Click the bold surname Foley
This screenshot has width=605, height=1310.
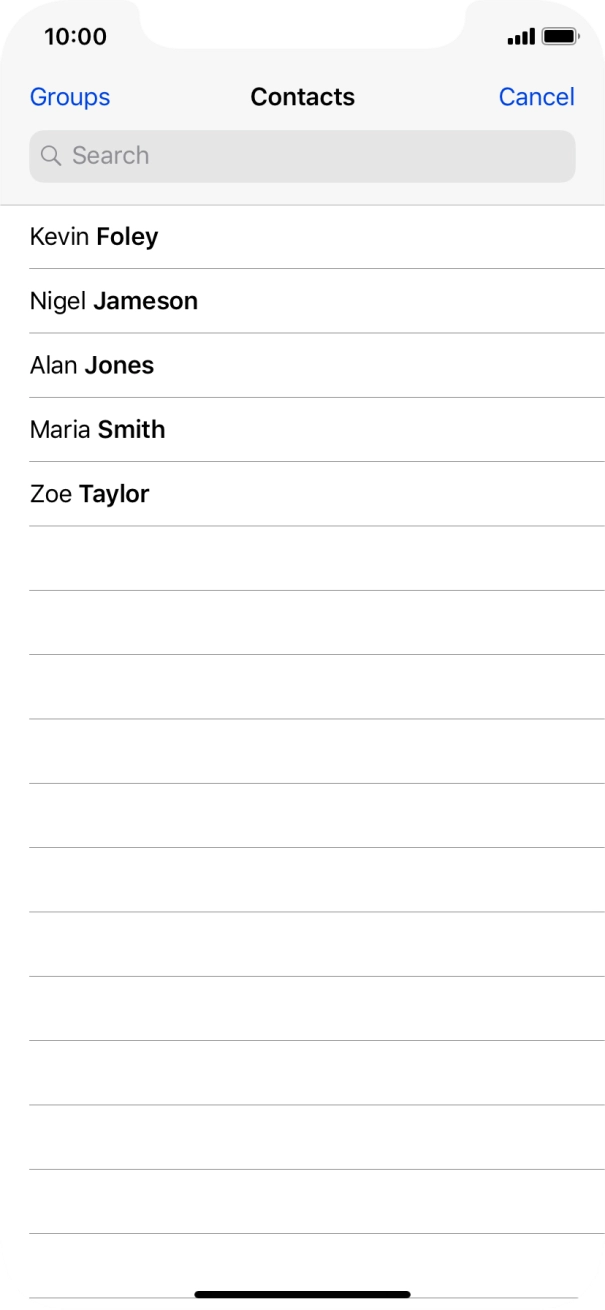(127, 237)
